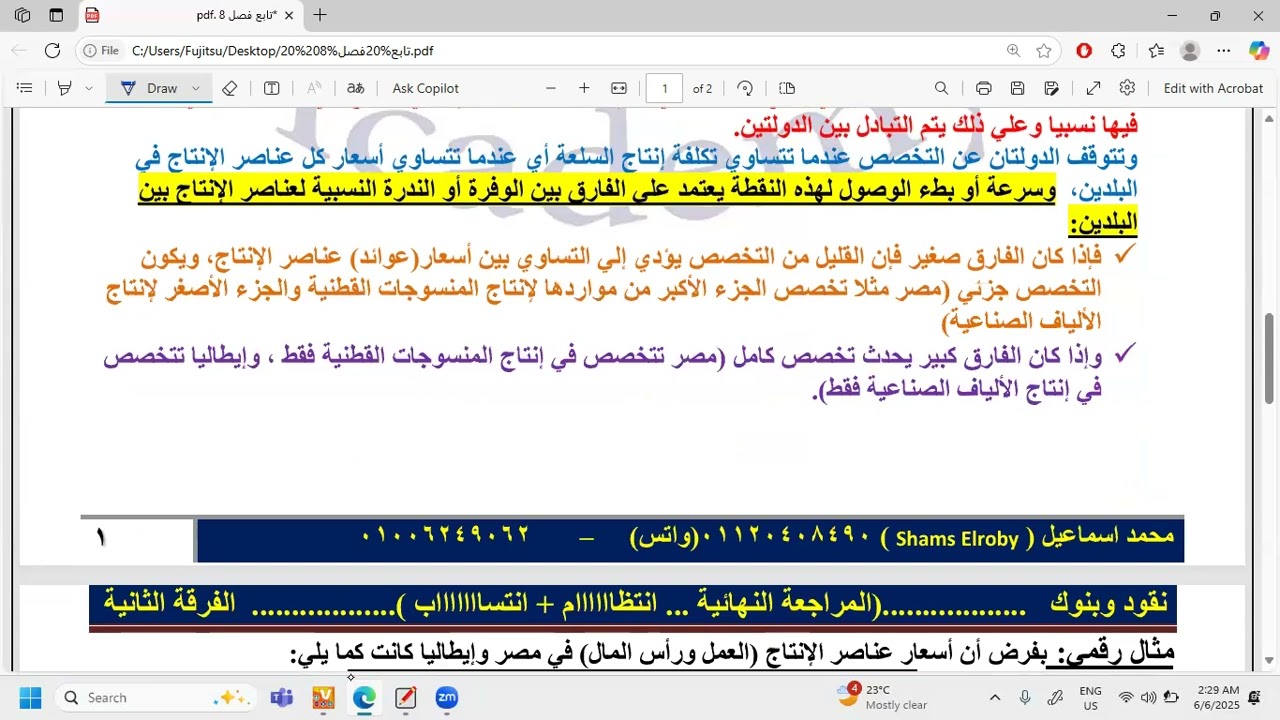Switch the ENG US input language
This screenshot has height=720, width=1280.
(1090, 697)
